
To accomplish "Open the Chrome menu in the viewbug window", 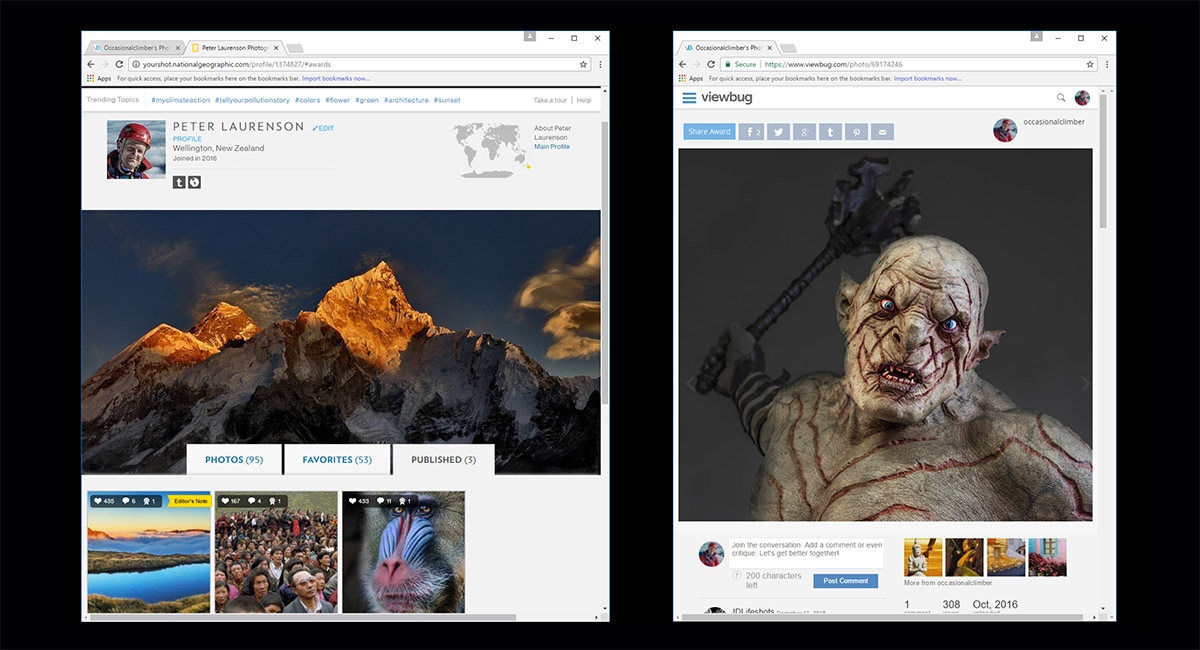I will pyautogui.click(x=1107, y=64).
